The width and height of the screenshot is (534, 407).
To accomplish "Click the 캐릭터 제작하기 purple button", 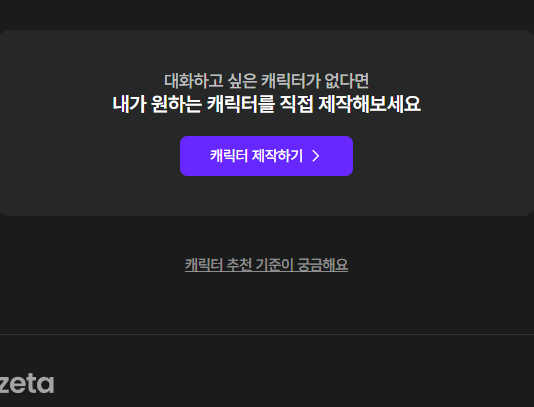I will coord(266,156).
